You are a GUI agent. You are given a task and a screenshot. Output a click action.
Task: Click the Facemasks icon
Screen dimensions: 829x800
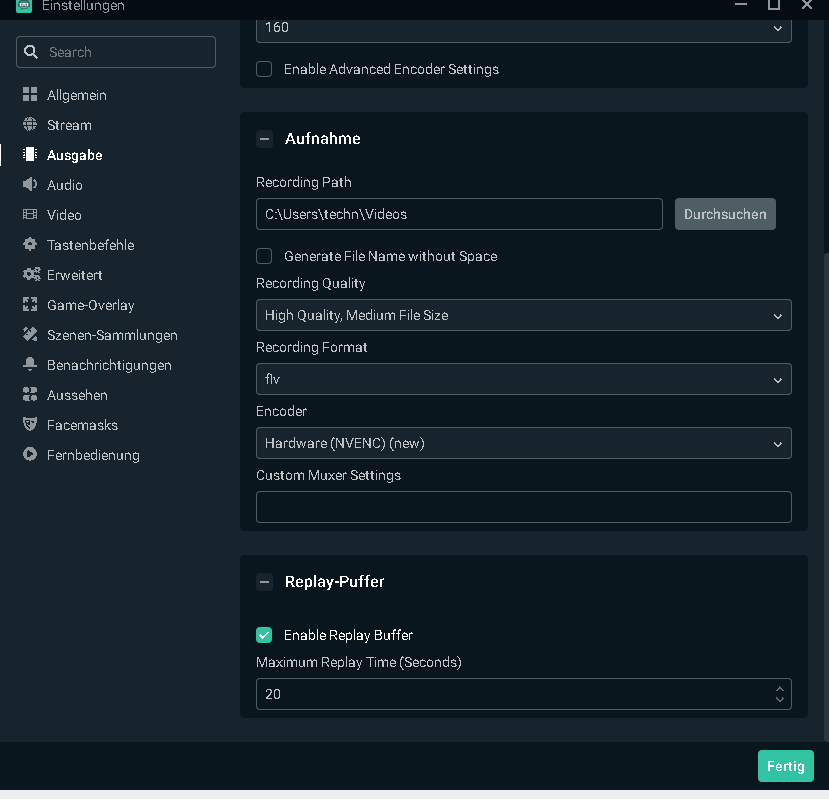point(30,425)
